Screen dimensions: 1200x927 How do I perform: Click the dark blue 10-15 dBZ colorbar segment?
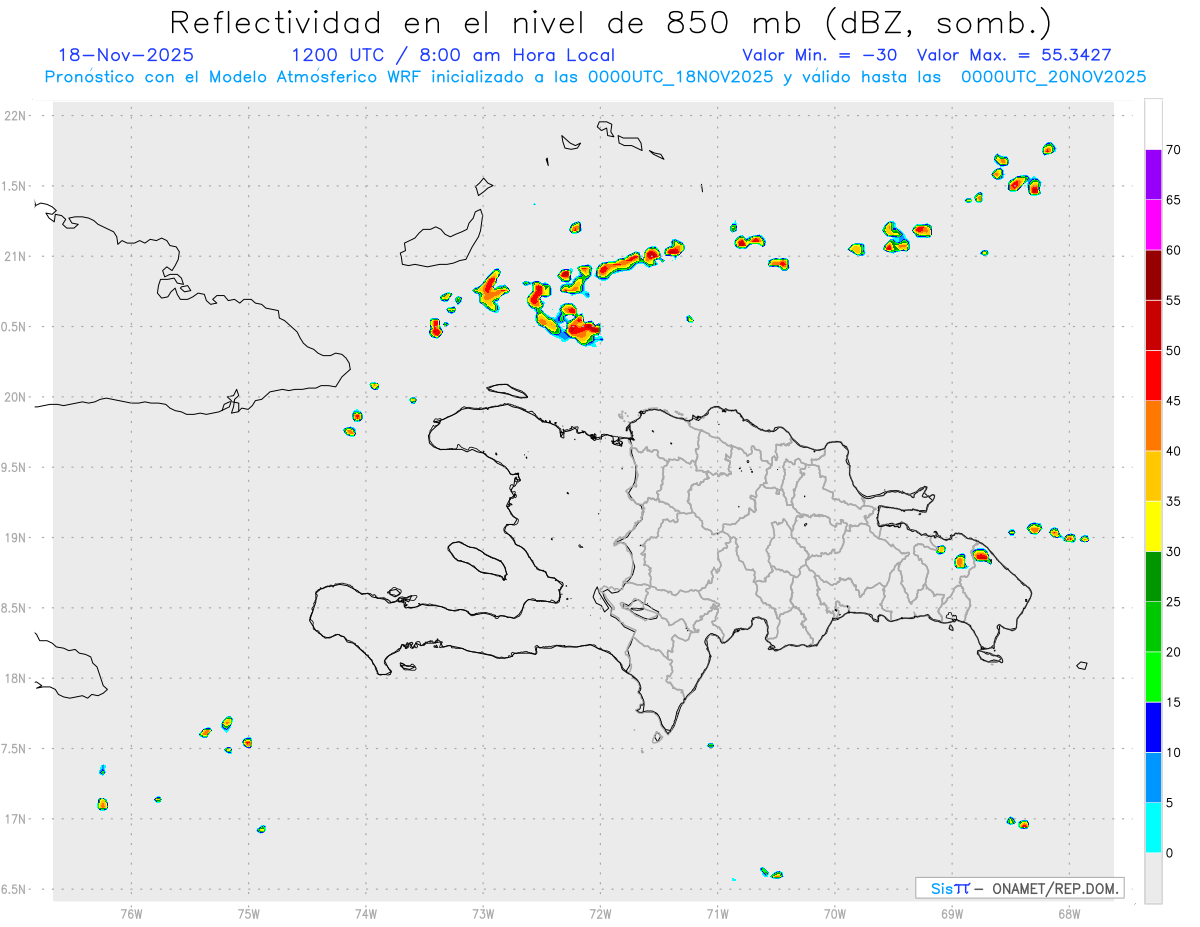click(x=1153, y=727)
